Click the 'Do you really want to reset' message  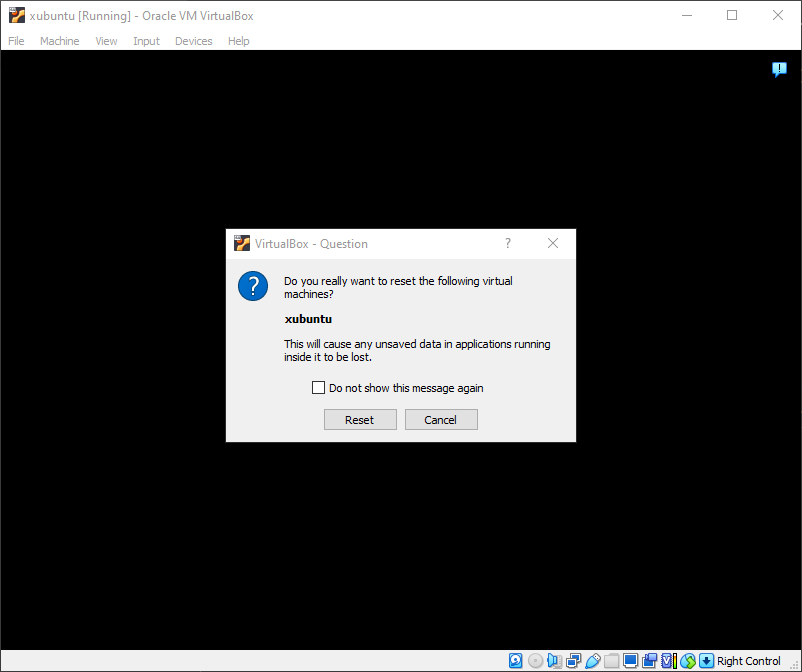pos(398,287)
